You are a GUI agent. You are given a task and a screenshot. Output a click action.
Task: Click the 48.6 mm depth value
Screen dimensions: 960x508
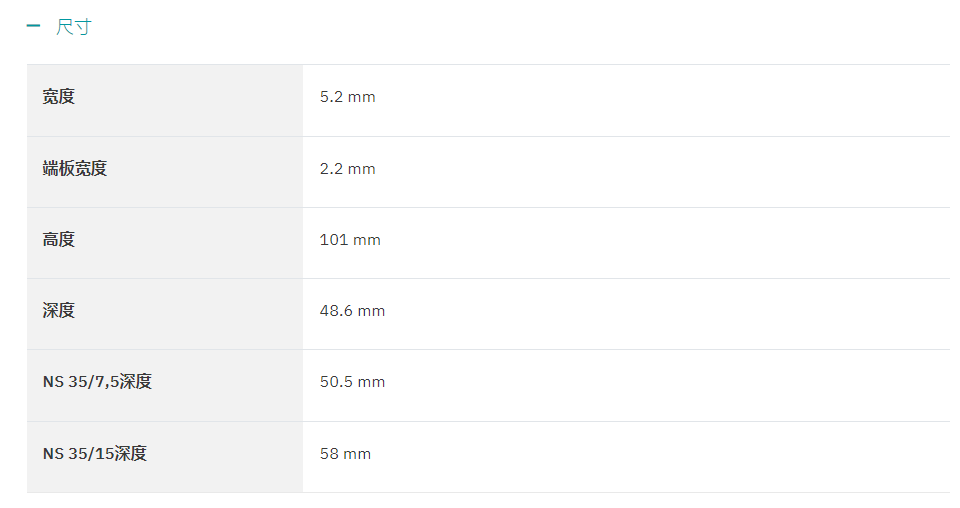(352, 311)
